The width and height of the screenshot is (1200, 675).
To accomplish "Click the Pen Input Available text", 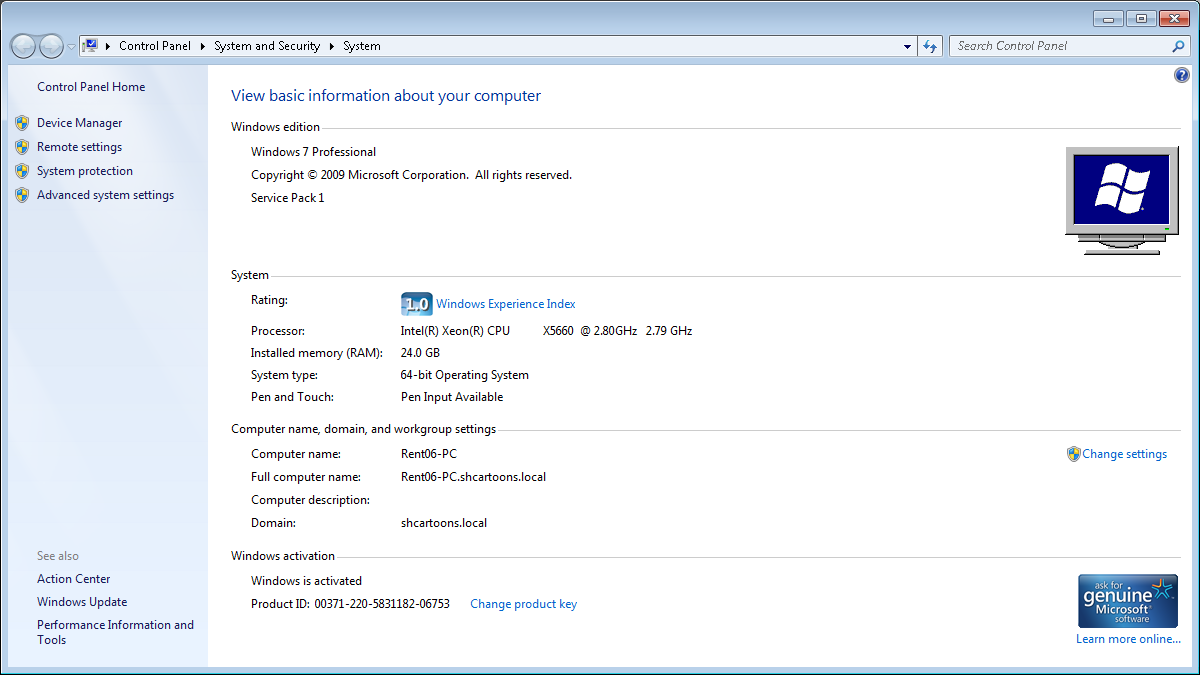I will click(452, 397).
